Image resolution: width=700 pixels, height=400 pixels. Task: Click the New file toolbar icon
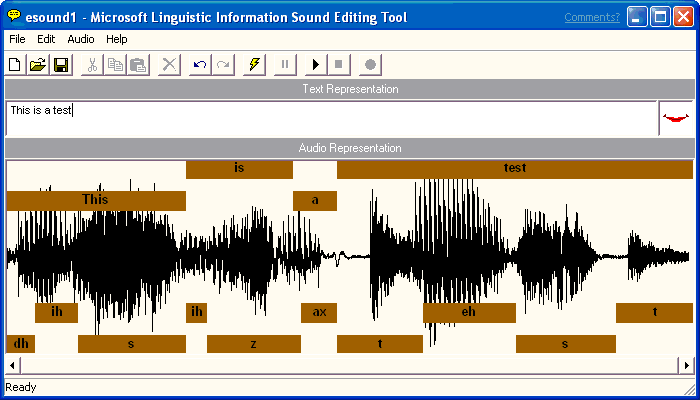click(16, 65)
